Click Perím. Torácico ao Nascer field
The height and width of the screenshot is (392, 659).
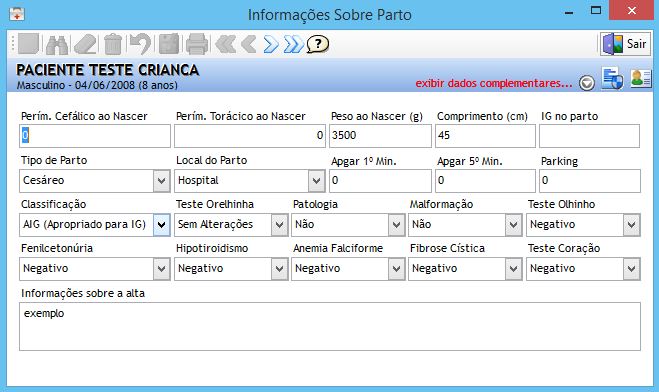pyautogui.click(x=250, y=136)
